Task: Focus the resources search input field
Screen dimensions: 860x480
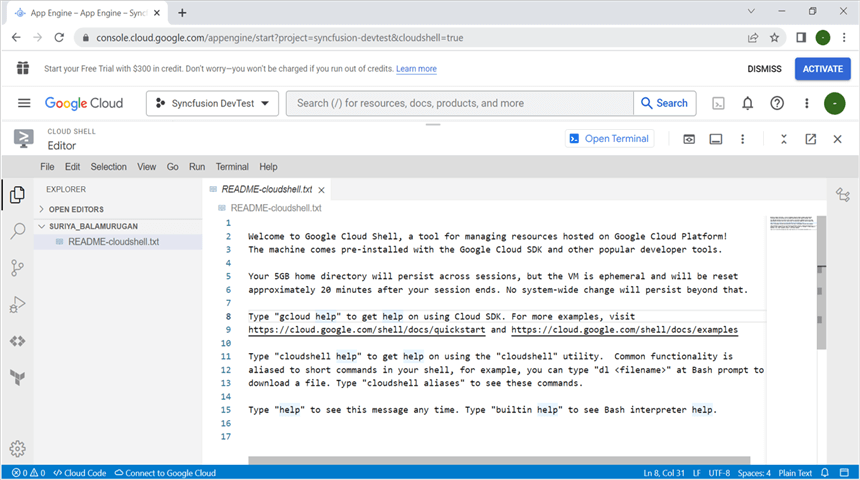Action: (460, 103)
